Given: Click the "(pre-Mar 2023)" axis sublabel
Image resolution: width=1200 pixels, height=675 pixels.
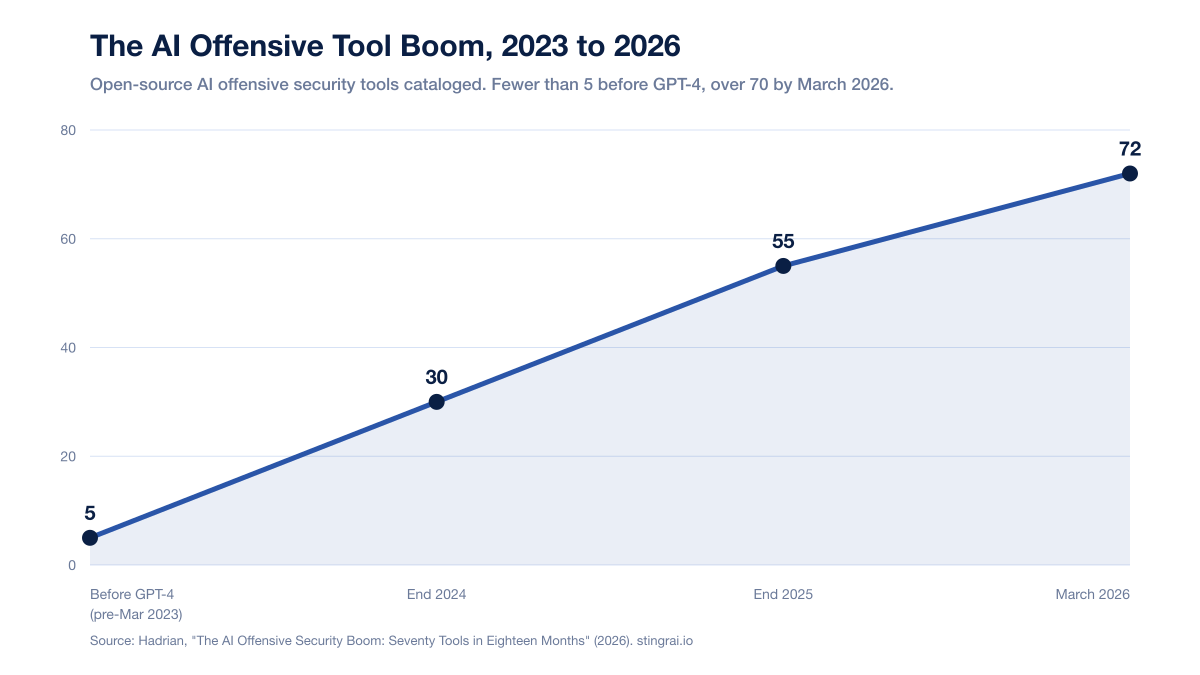Looking at the screenshot, I should click(x=136, y=613).
